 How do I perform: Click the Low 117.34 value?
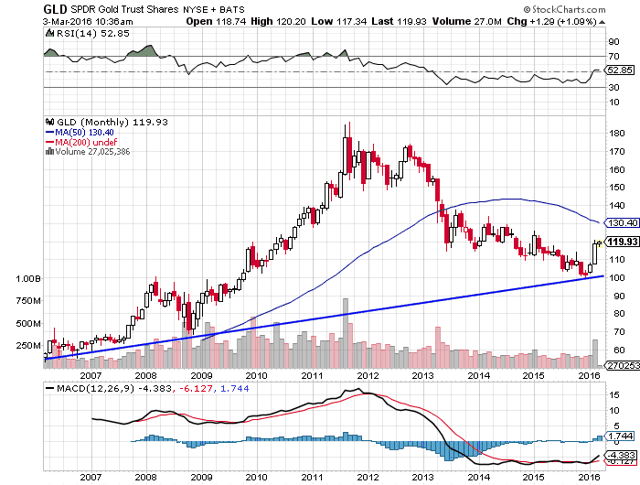(x=339, y=22)
